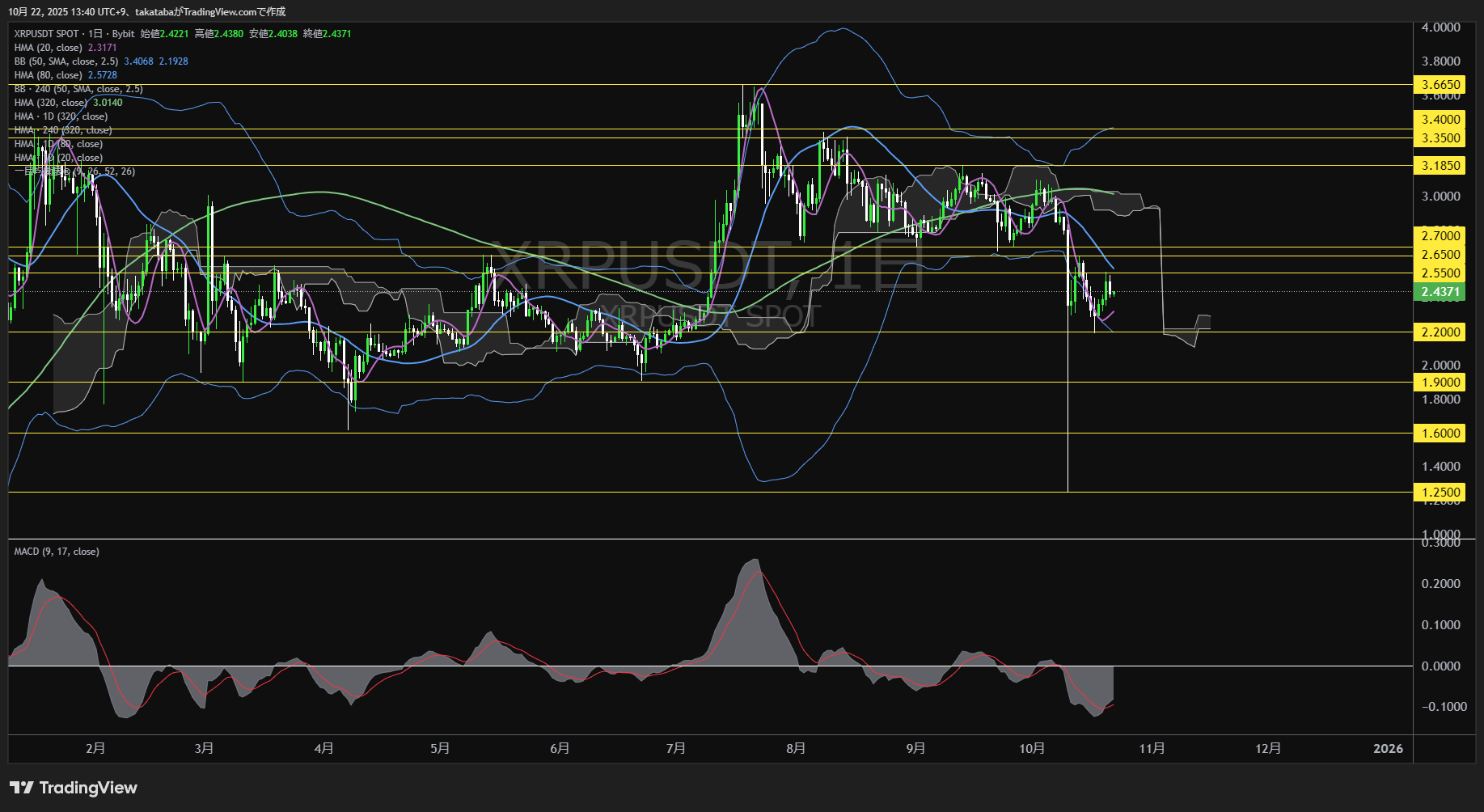This screenshot has width=1484, height=812.
Task: Click the 2026 label on time axis
Action: [1388, 748]
